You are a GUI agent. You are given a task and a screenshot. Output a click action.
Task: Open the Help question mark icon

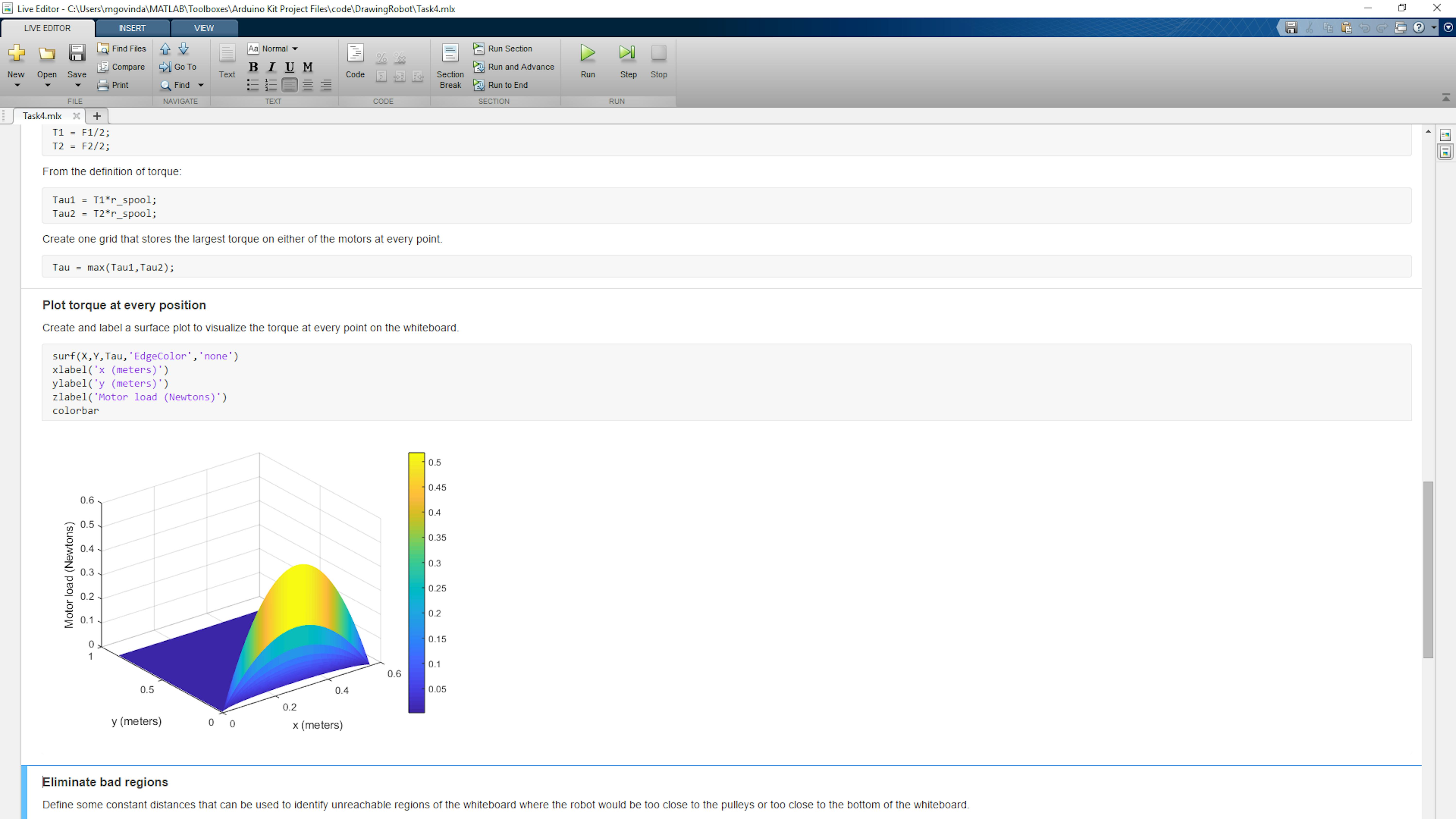pos(1419,28)
